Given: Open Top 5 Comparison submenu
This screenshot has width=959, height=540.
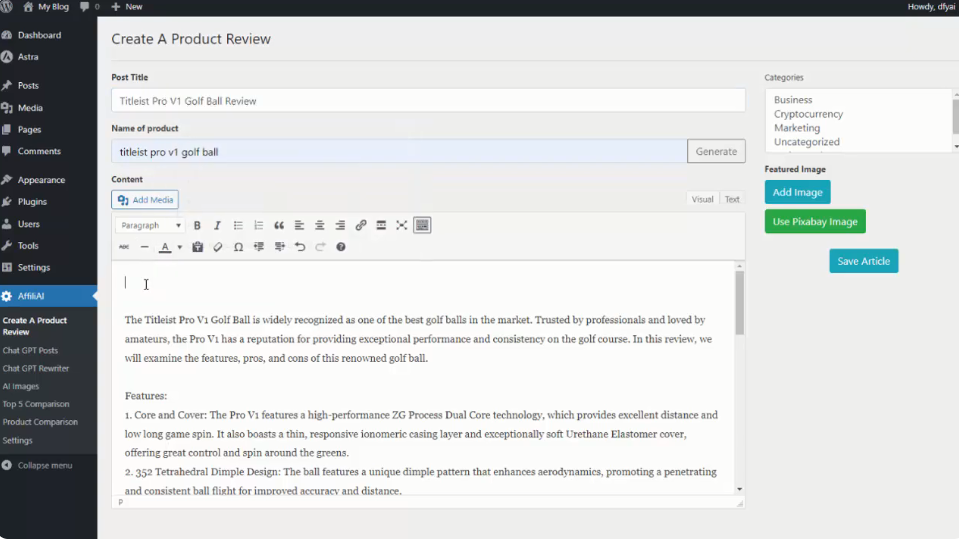Looking at the screenshot, I should click(x=35, y=404).
